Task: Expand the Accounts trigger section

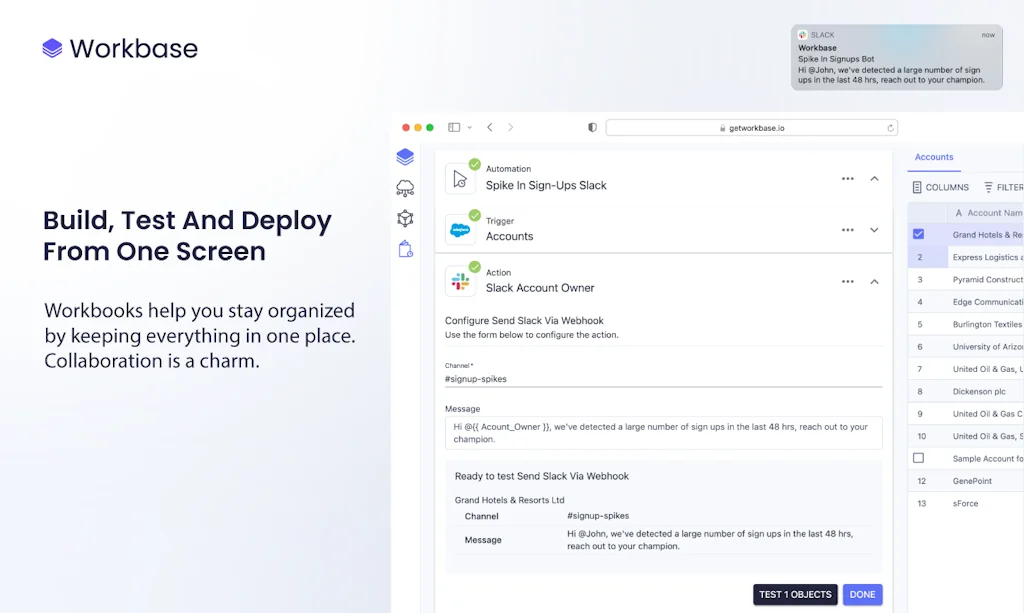Action: click(874, 230)
